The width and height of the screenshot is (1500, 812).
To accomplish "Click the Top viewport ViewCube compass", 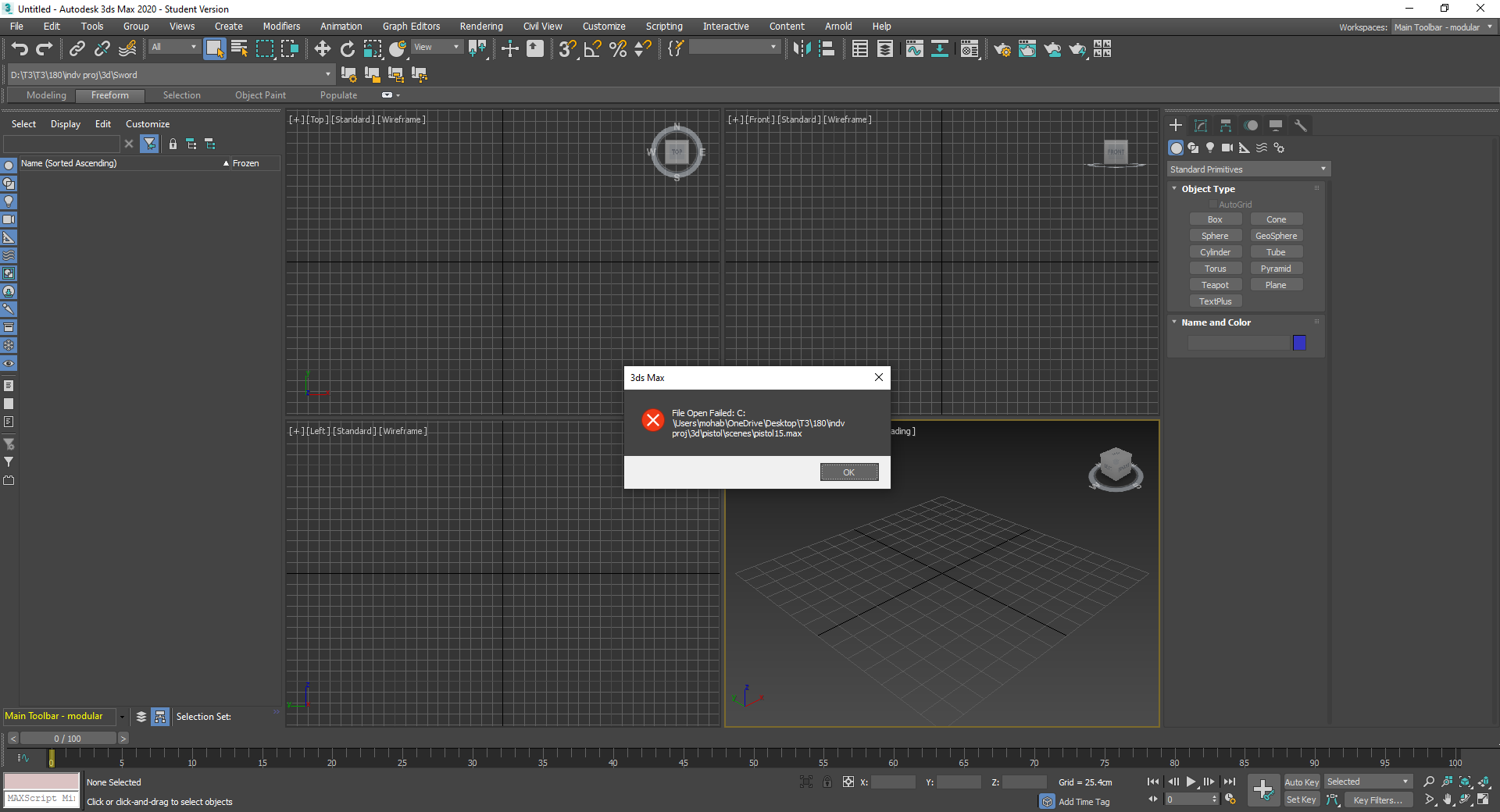I will point(677,151).
